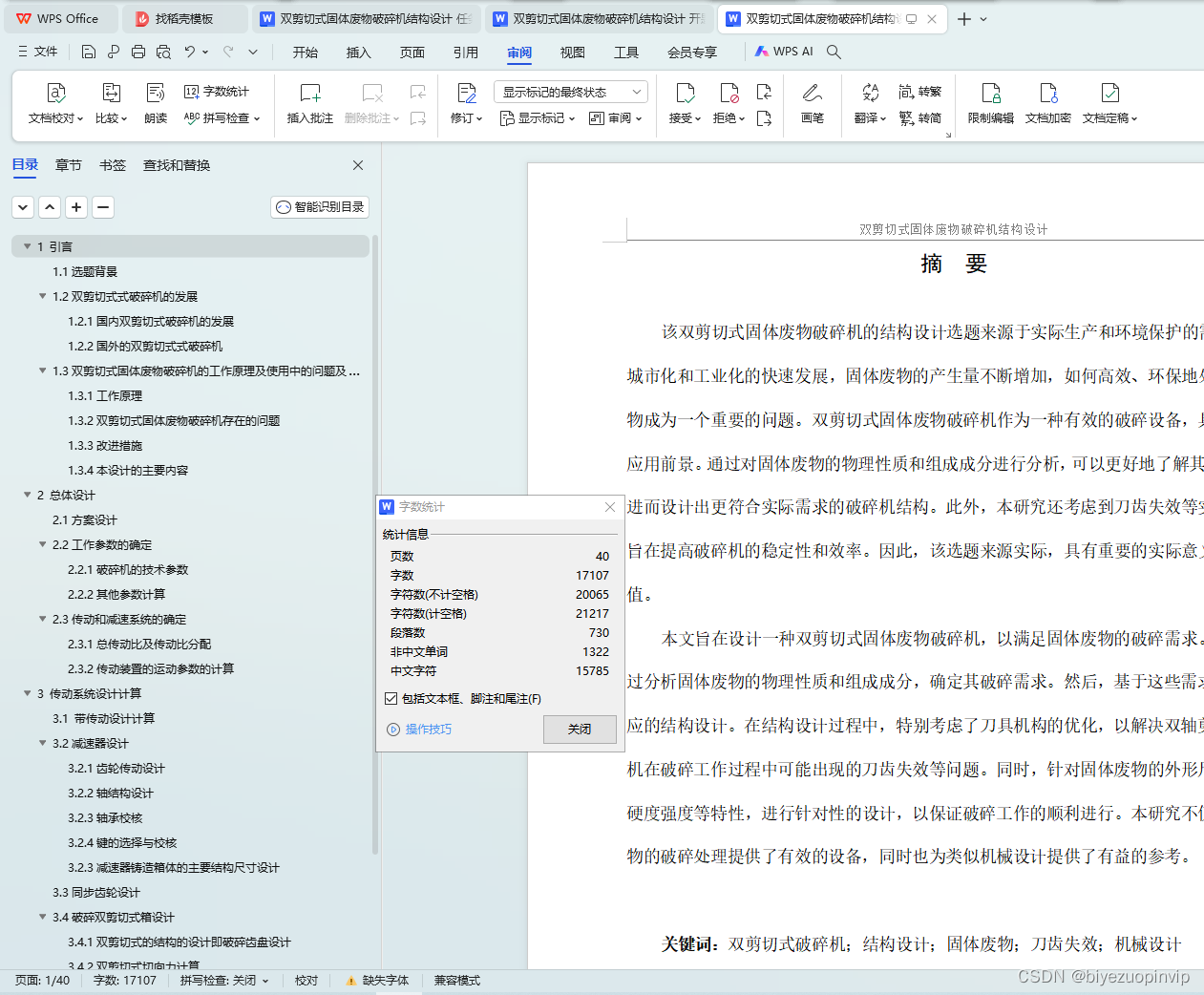Click the outline promote up-arrow button
This screenshot has height=995, width=1204.
50,207
